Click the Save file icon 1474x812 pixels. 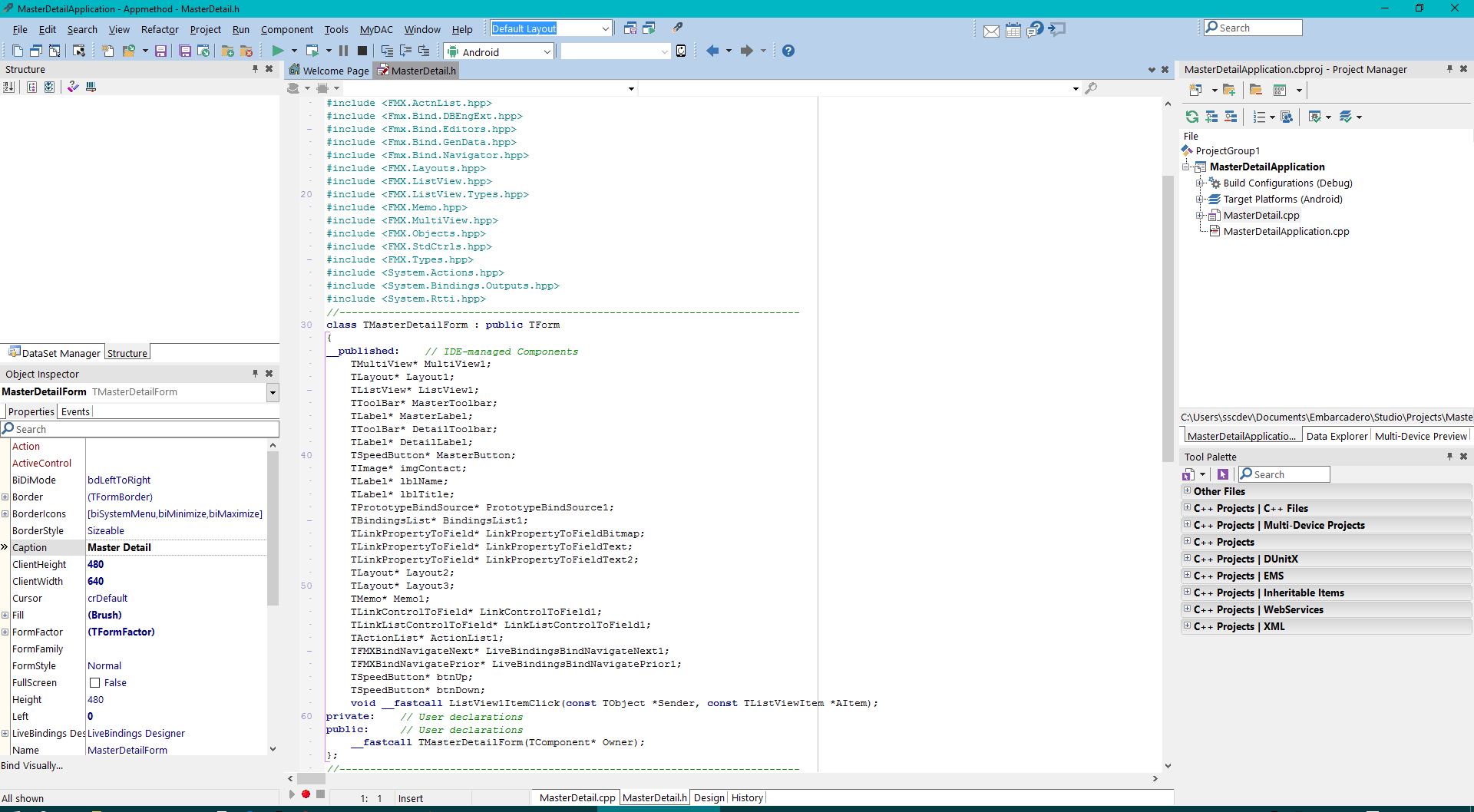pyautogui.click(x=160, y=51)
